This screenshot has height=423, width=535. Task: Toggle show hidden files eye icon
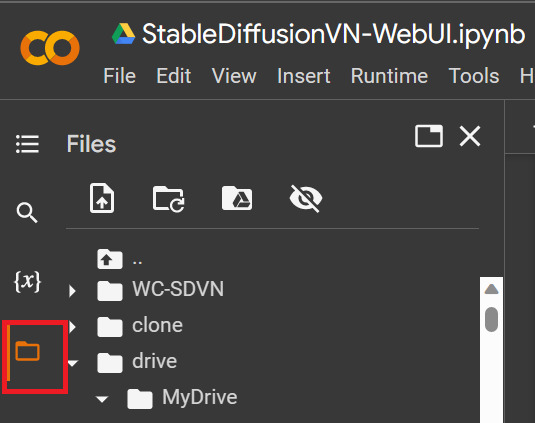306,199
